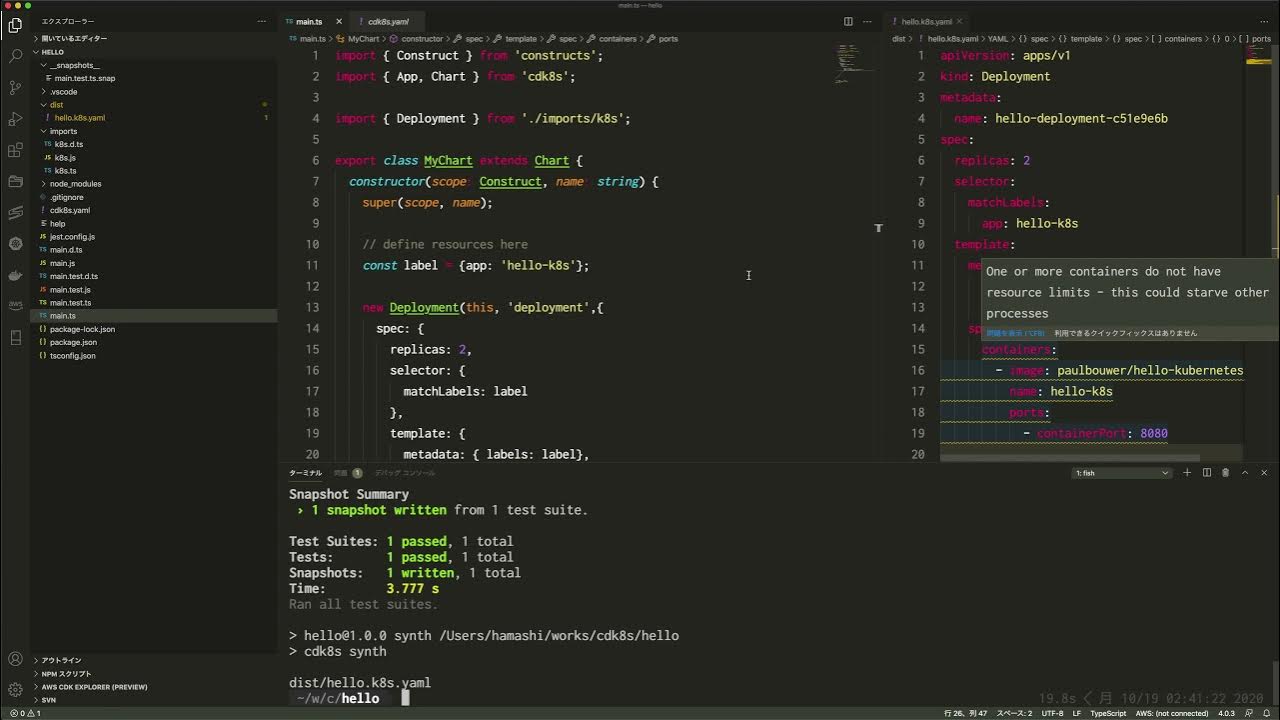The width and height of the screenshot is (1280, 720).
Task: Open the project folders view icon
Action: click(x=15, y=181)
